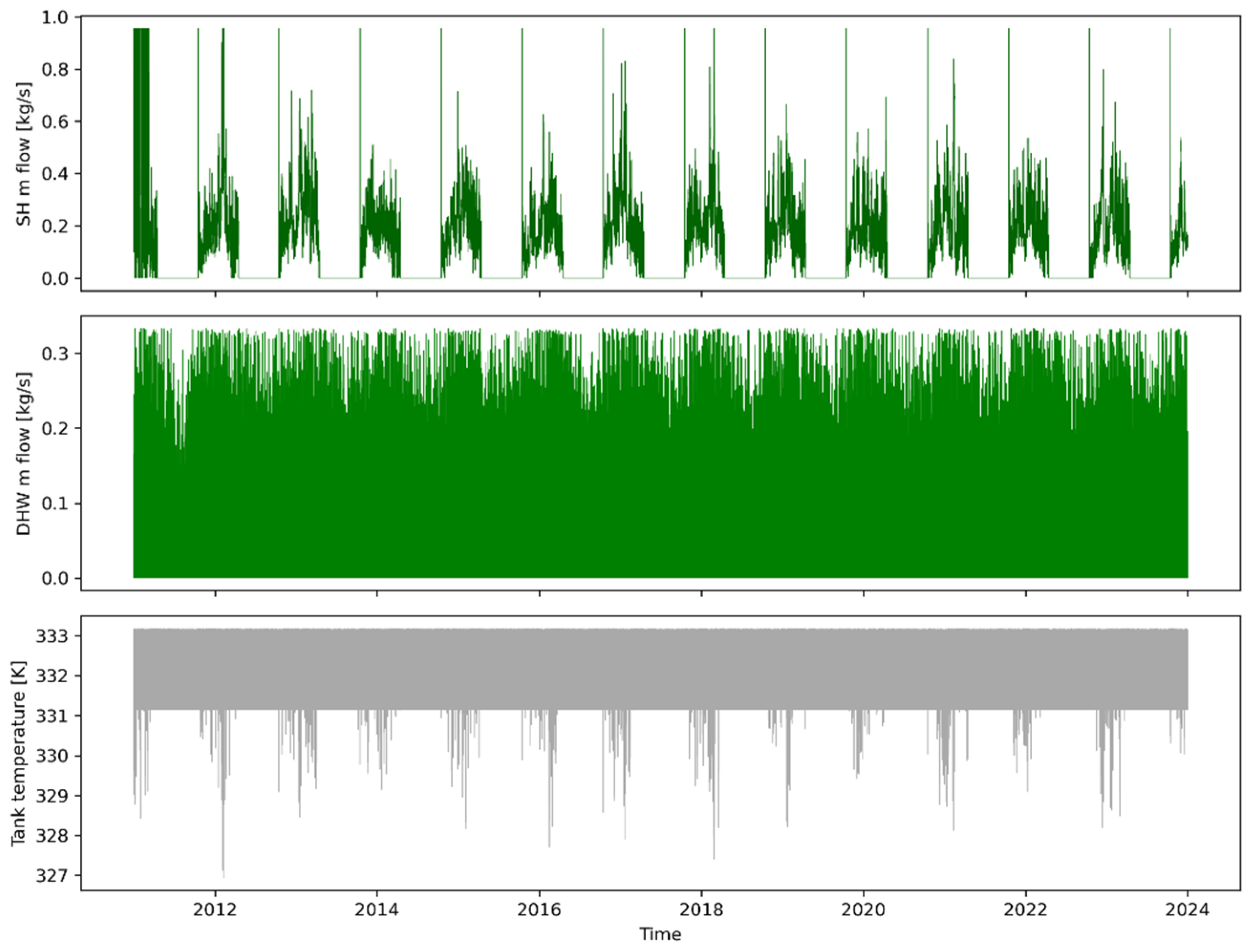Click the 'Tank temperature [K]' axis label
The image size is (1252, 952).
point(19,753)
